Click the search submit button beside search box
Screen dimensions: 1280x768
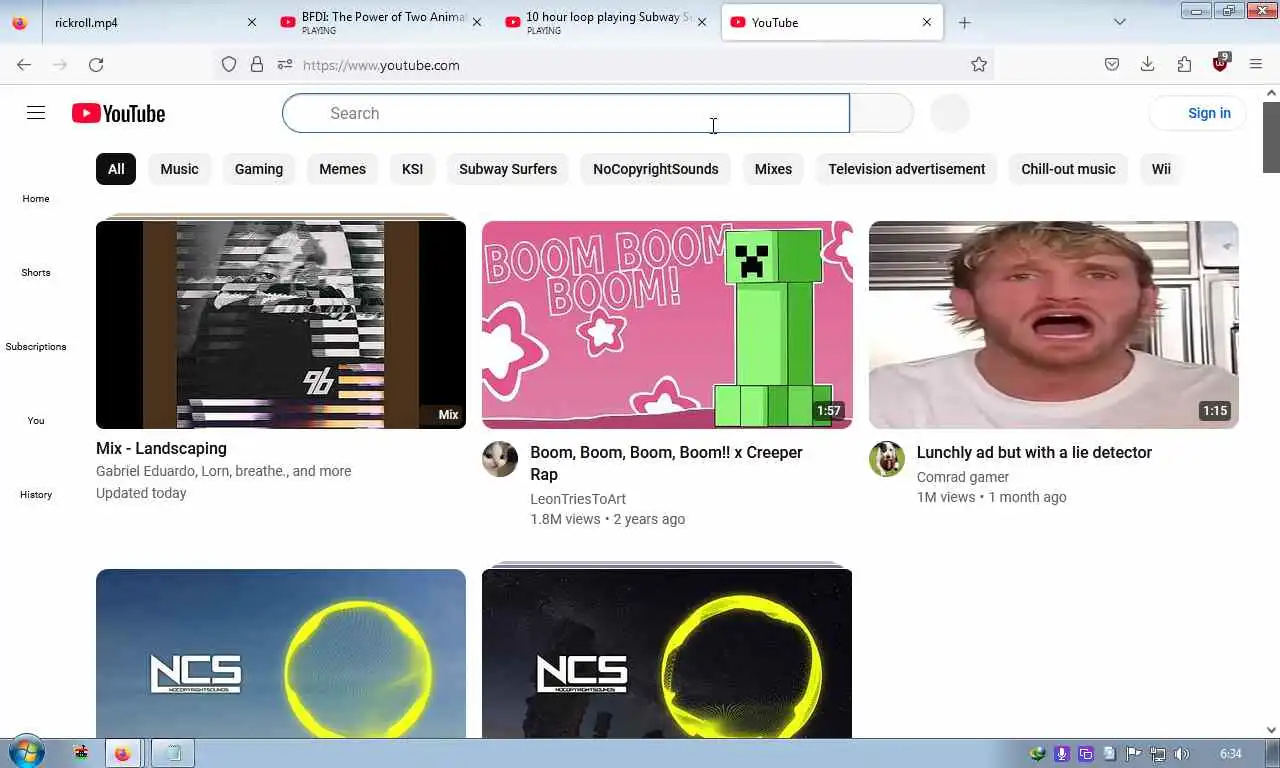[881, 113]
